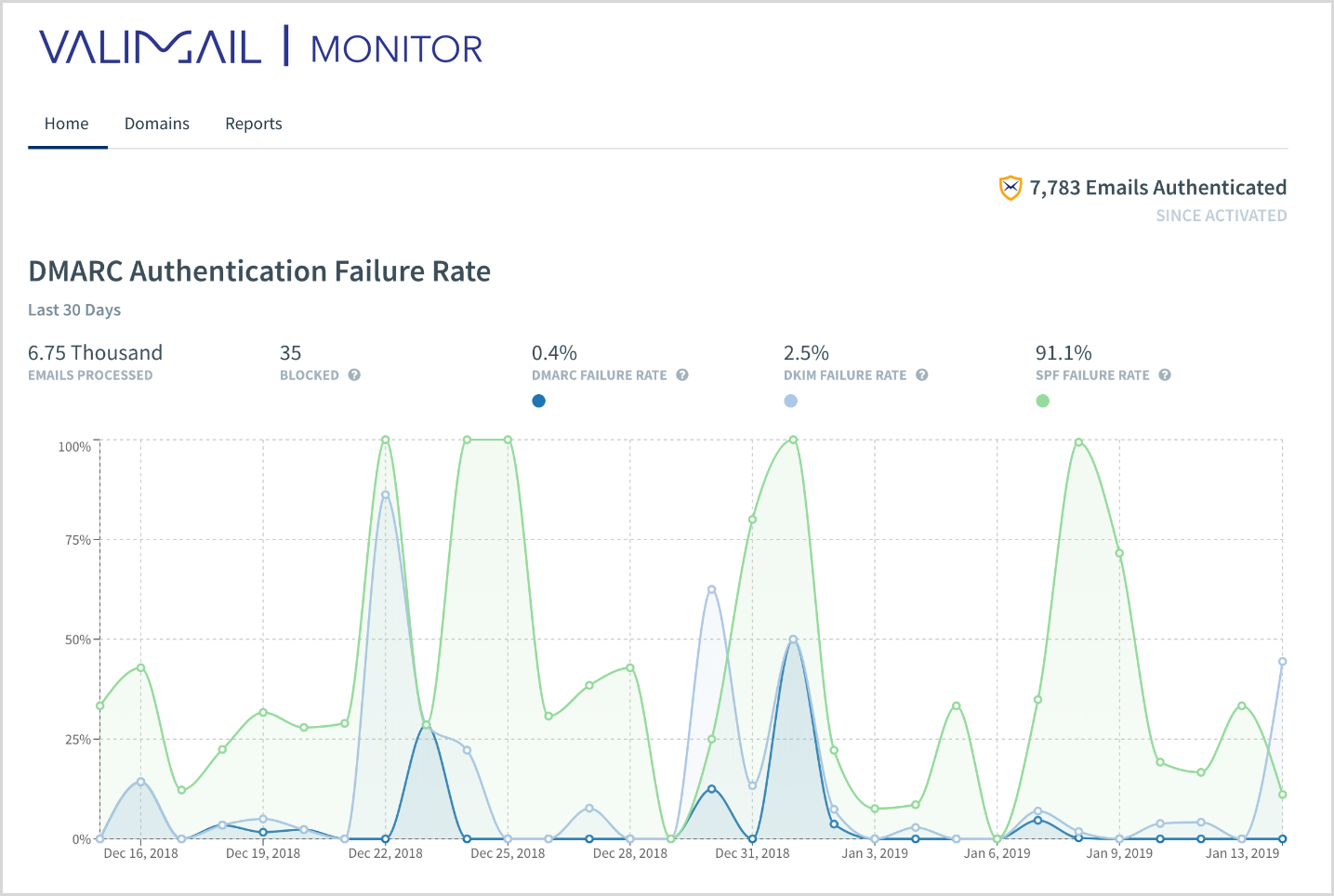Screen dimensions: 1334x896
Task: Click the help icon beside DKIM FAILURE RATE
Action: pos(921,375)
